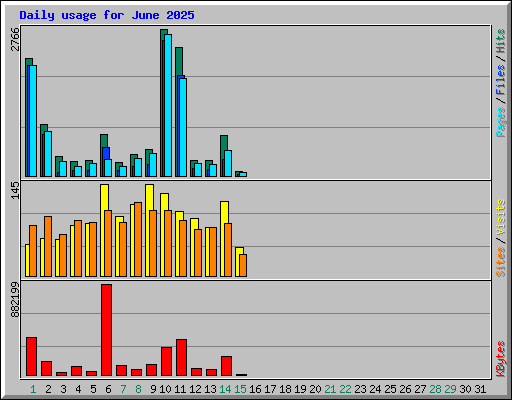Click the red 'KBytes' legend label
The width and height of the screenshot is (512, 400).
coord(501,359)
